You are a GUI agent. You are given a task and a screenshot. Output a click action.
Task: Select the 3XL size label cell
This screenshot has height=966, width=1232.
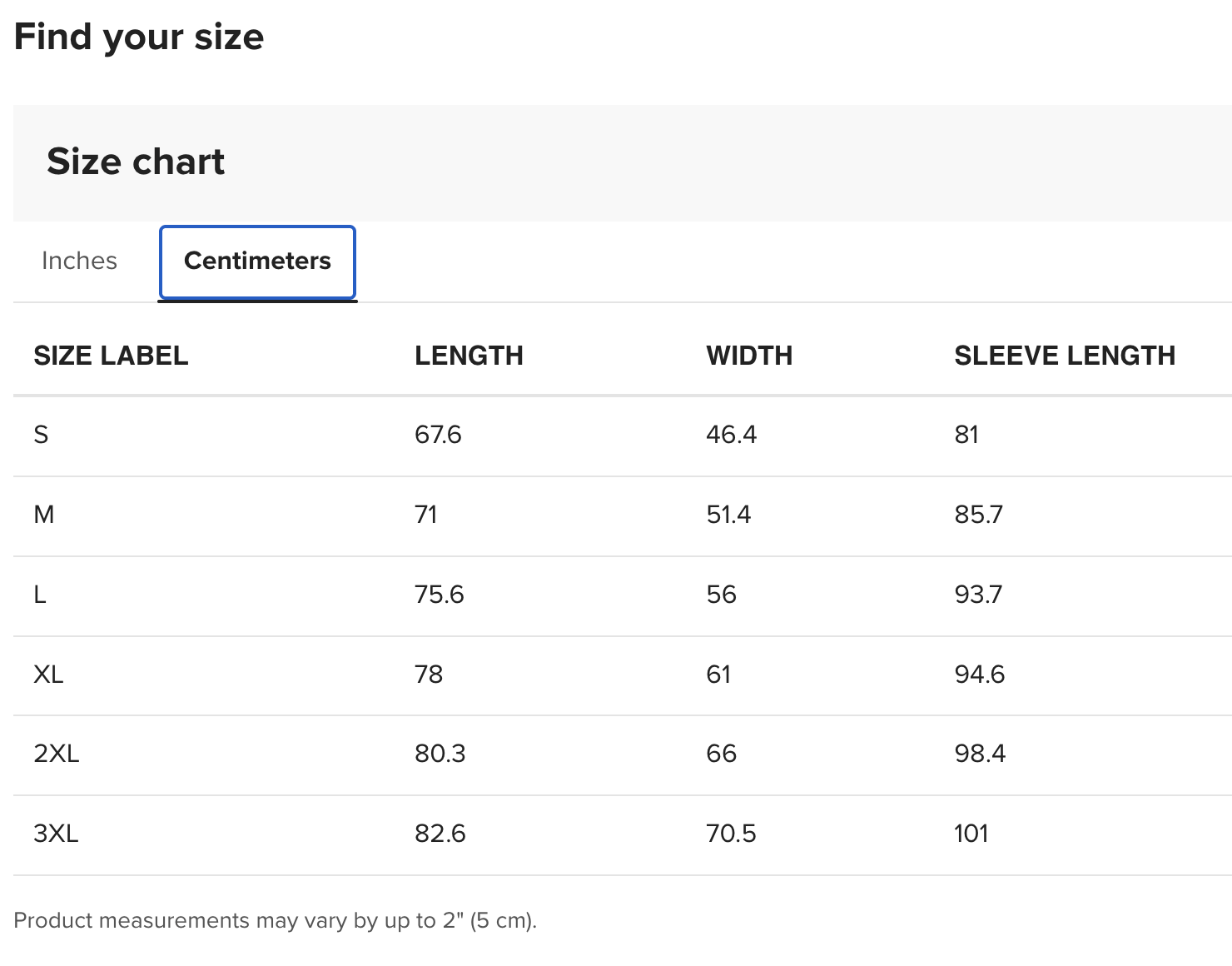(56, 834)
